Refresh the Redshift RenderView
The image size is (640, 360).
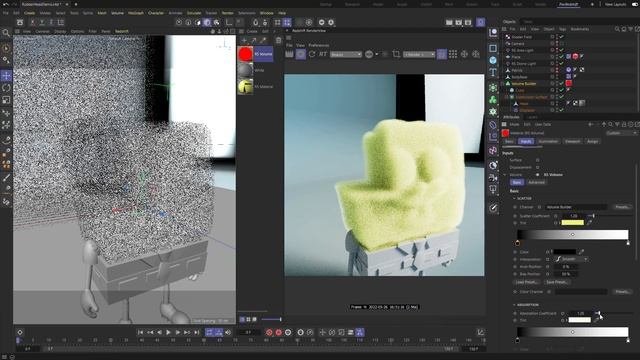click(x=312, y=54)
